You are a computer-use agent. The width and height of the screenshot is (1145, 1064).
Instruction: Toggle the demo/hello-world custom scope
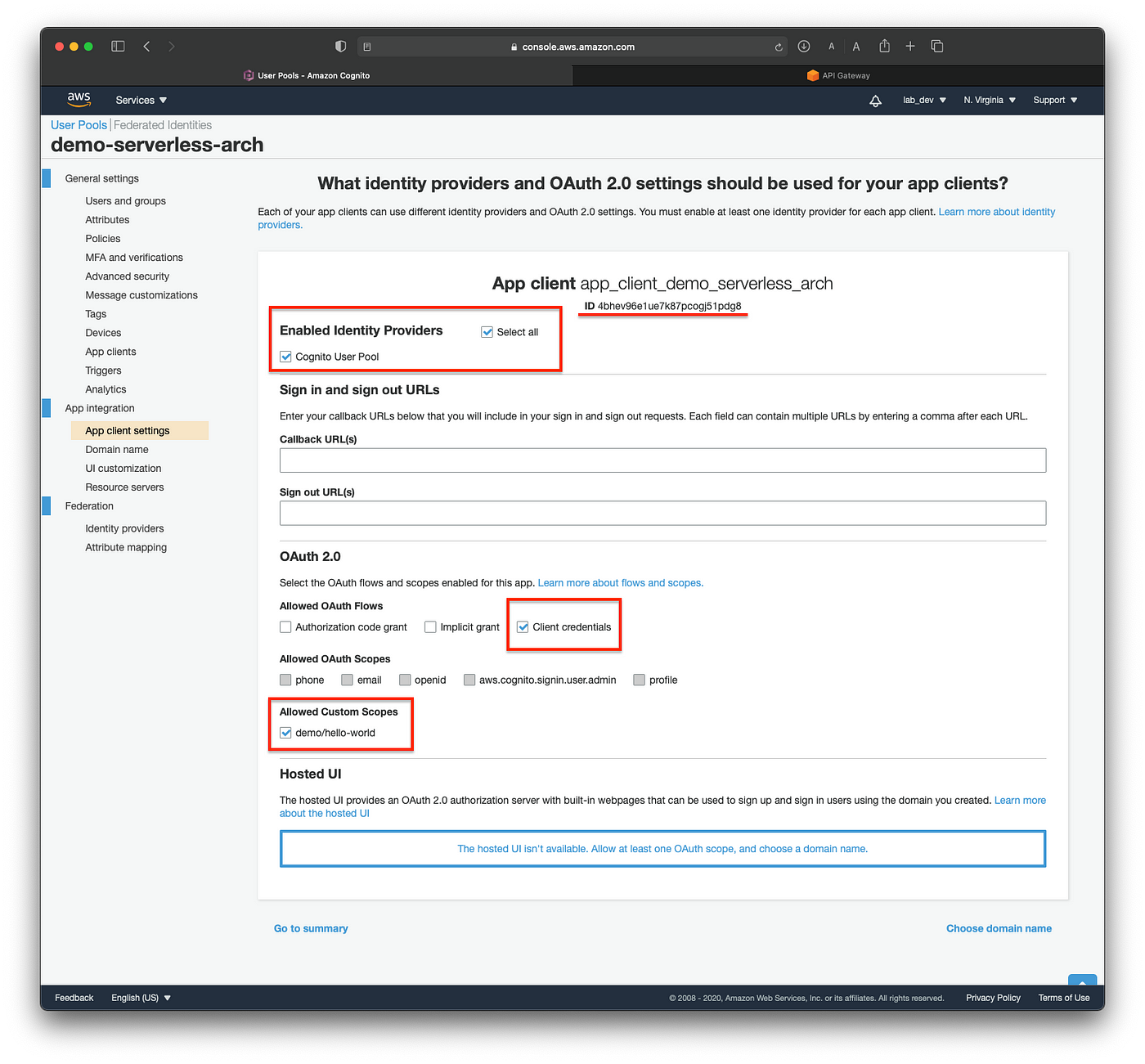click(x=285, y=733)
